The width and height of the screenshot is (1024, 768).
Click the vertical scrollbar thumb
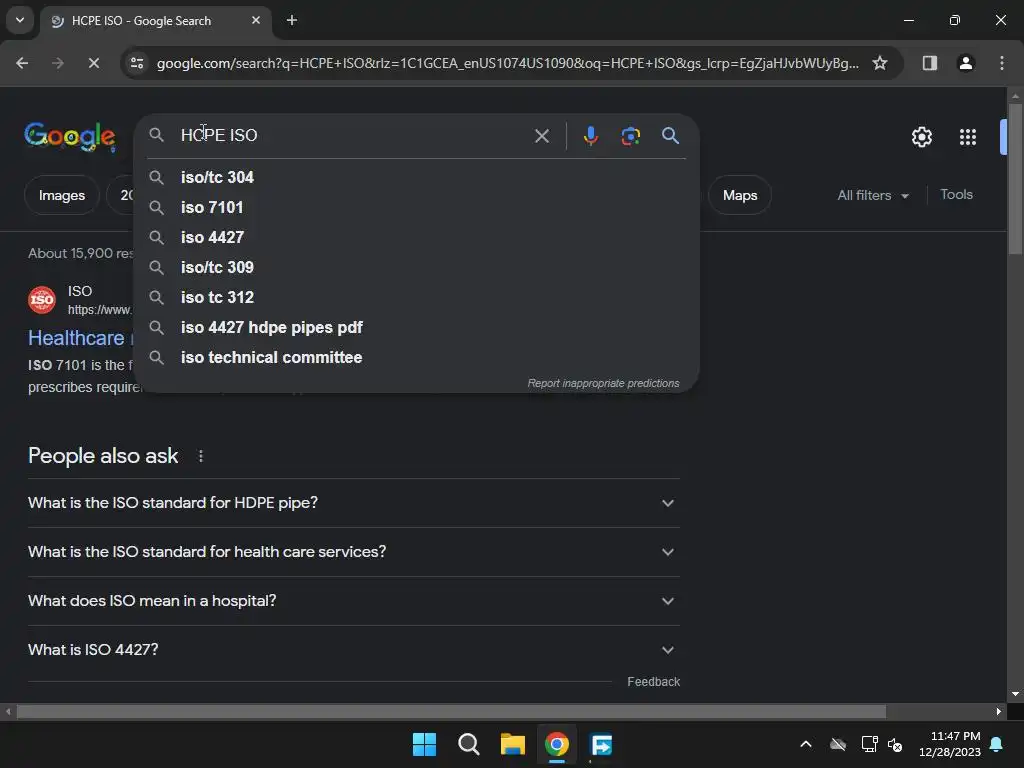(x=1015, y=178)
